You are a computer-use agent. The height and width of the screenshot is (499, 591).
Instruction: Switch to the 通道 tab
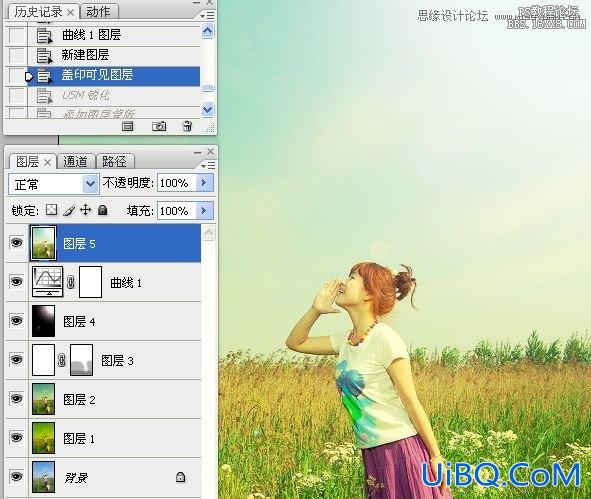point(76,161)
